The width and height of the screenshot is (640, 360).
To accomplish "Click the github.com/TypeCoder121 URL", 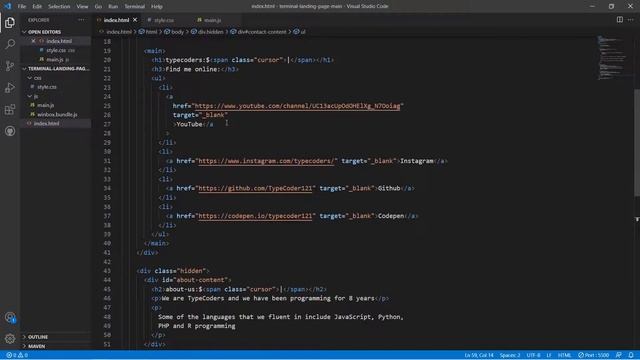I will pos(255,189).
